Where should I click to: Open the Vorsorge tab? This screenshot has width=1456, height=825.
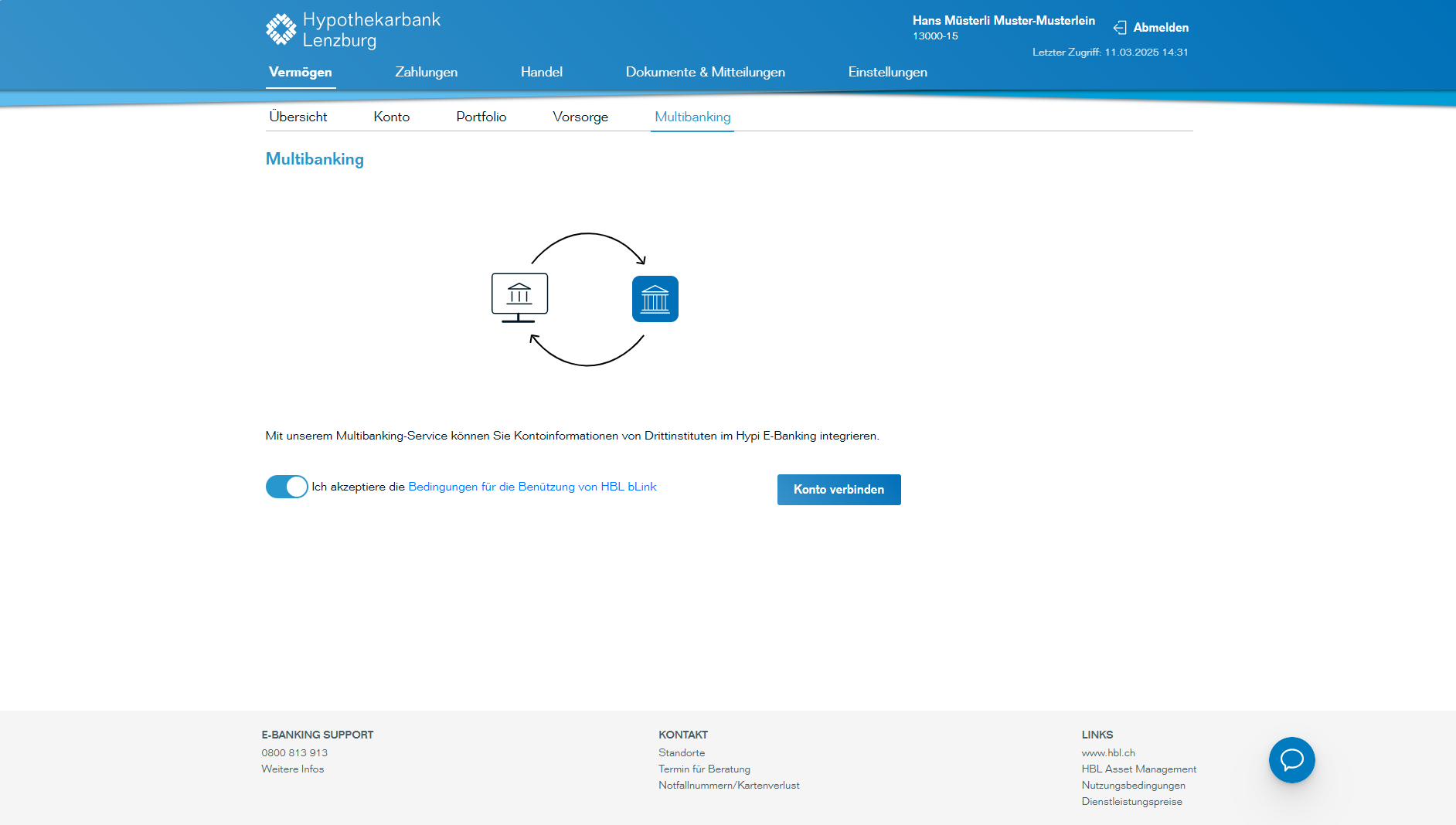580,117
